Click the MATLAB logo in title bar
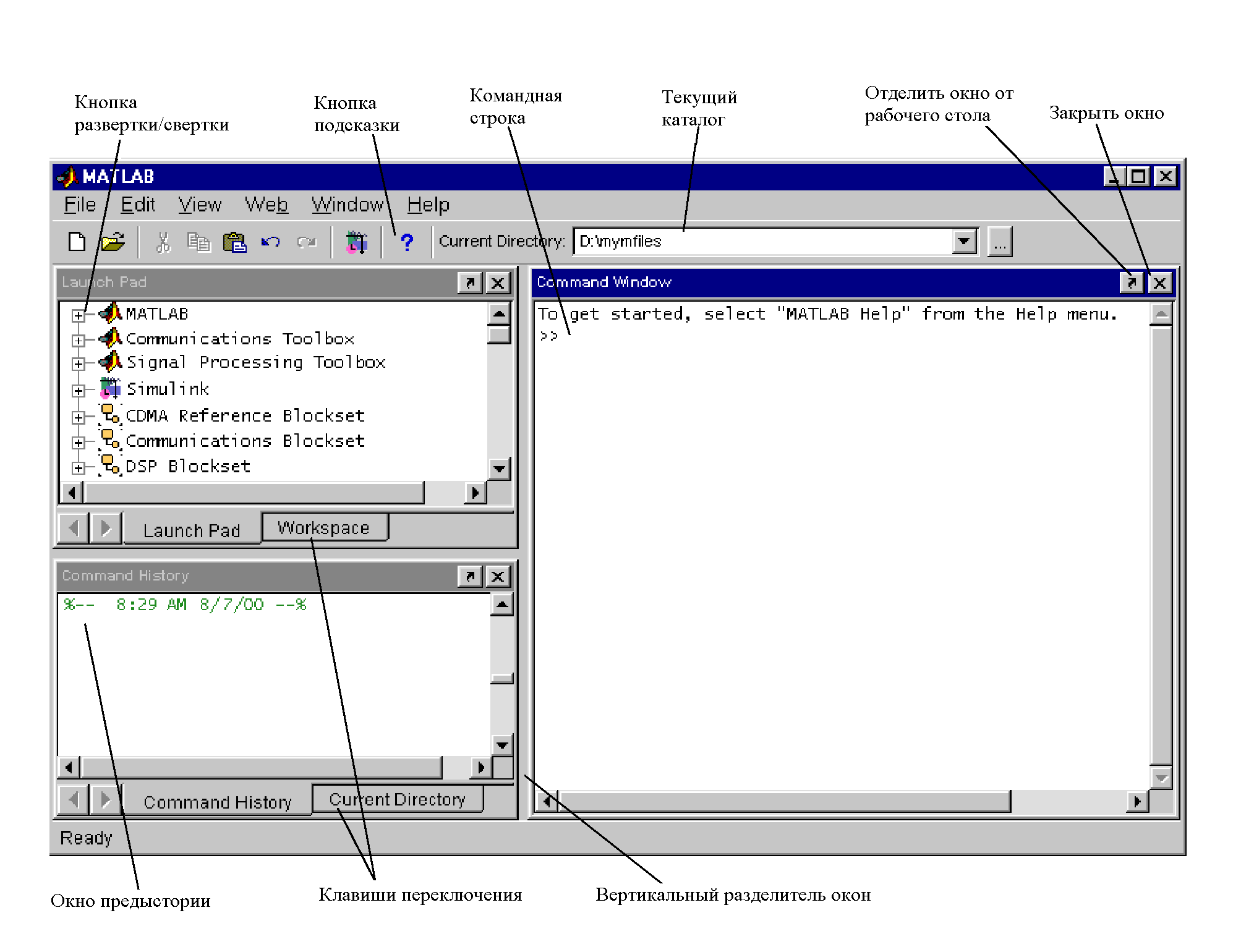 (67, 177)
